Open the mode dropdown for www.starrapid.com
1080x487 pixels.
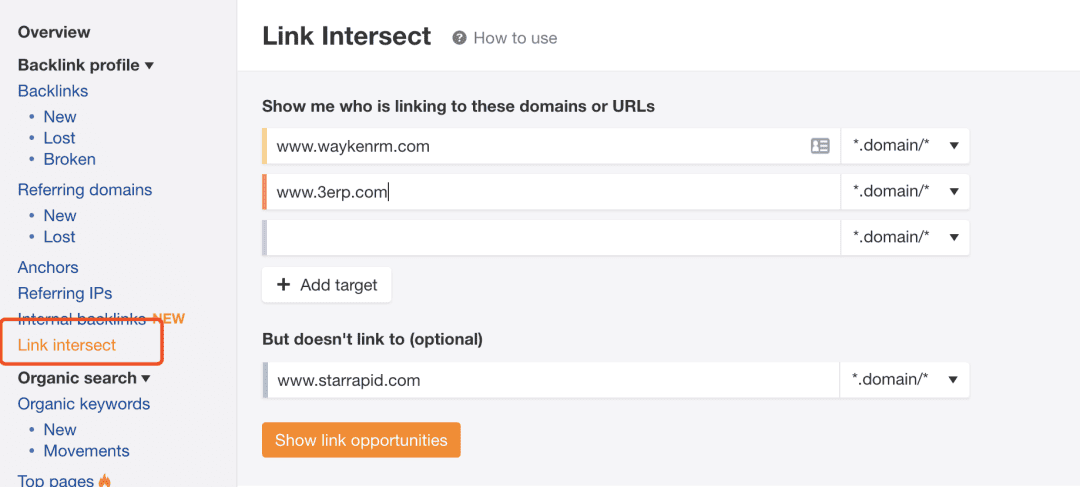pos(905,380)
